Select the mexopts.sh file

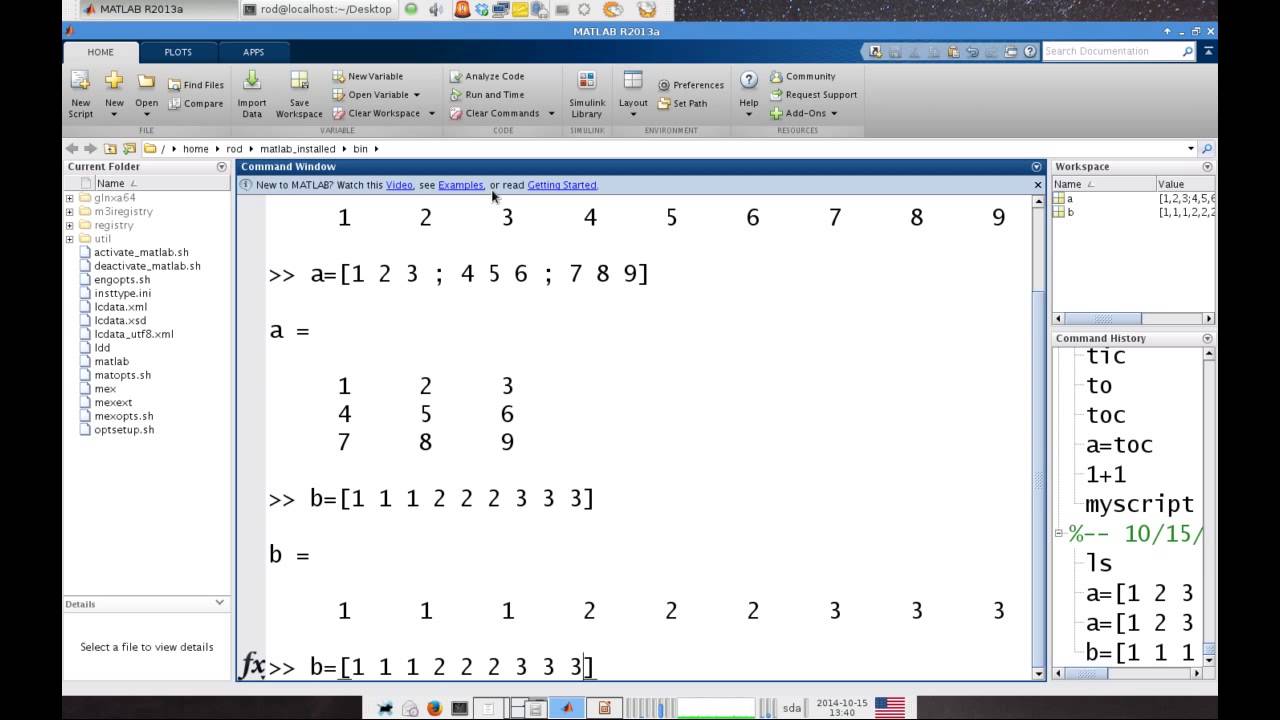click(124, 416)
